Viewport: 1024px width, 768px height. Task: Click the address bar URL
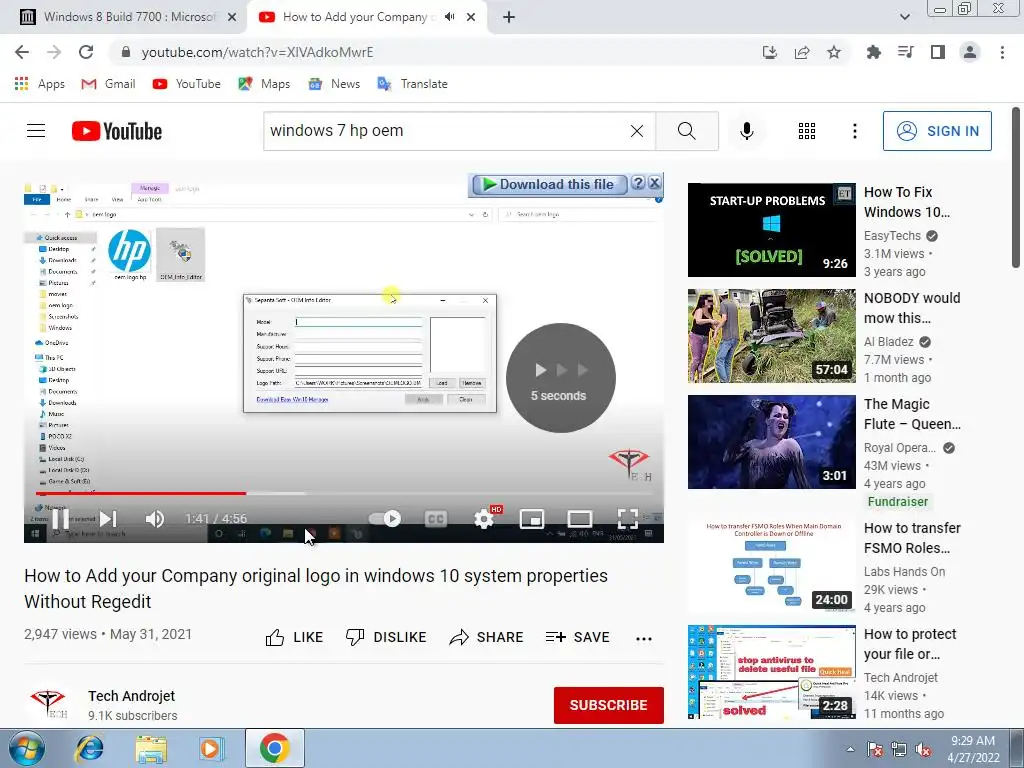pos(257,52)
